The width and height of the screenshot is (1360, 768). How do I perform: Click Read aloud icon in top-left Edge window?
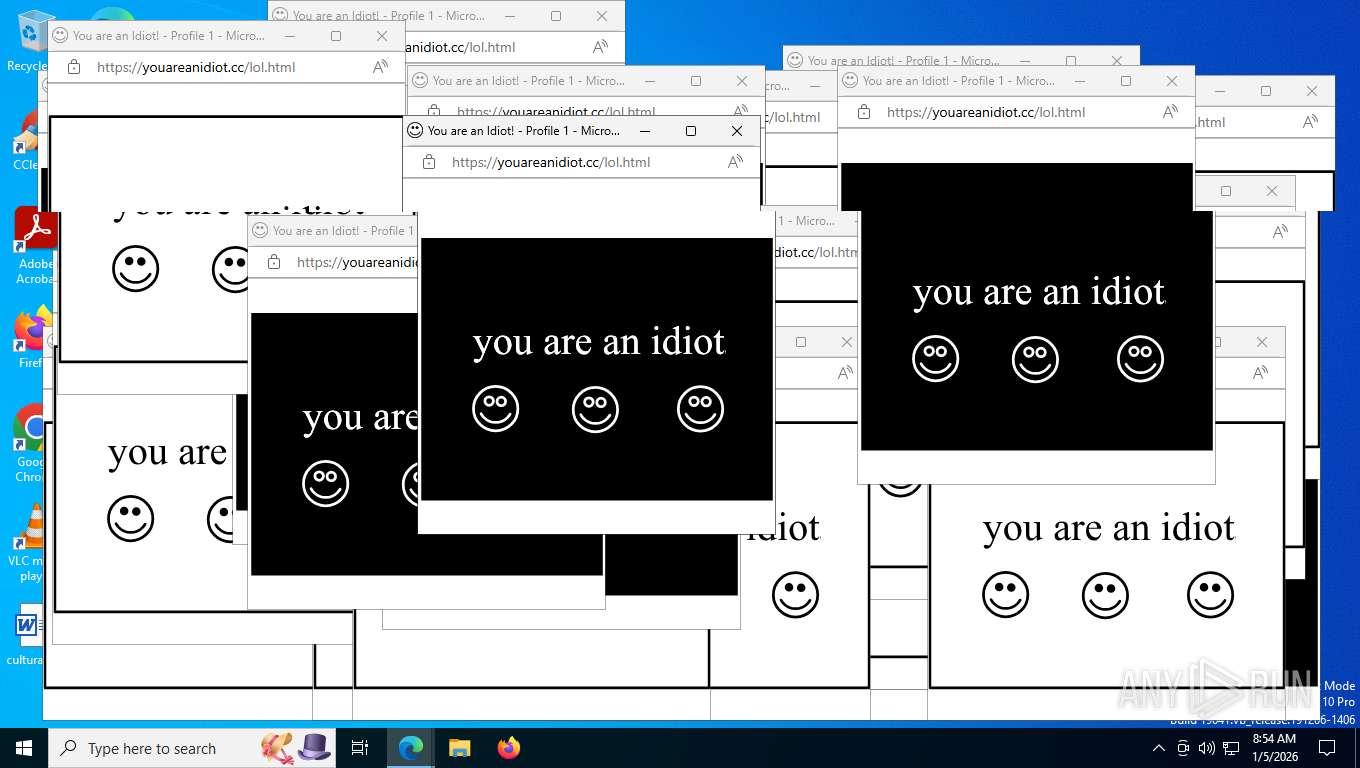(x=380, y=67)
